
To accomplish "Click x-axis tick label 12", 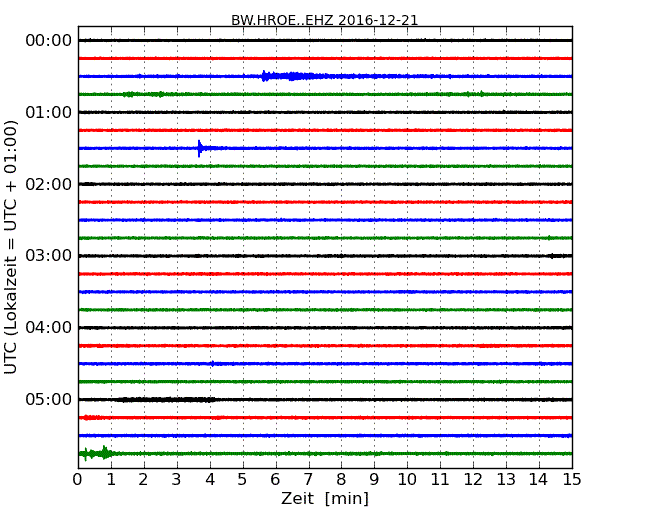I will 473,480.
